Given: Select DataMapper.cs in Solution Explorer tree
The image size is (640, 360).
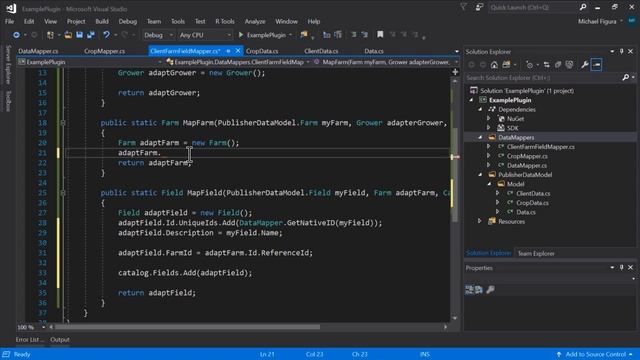Looking at the screenshot, I should pyautogui.click(x=527, y=165).
